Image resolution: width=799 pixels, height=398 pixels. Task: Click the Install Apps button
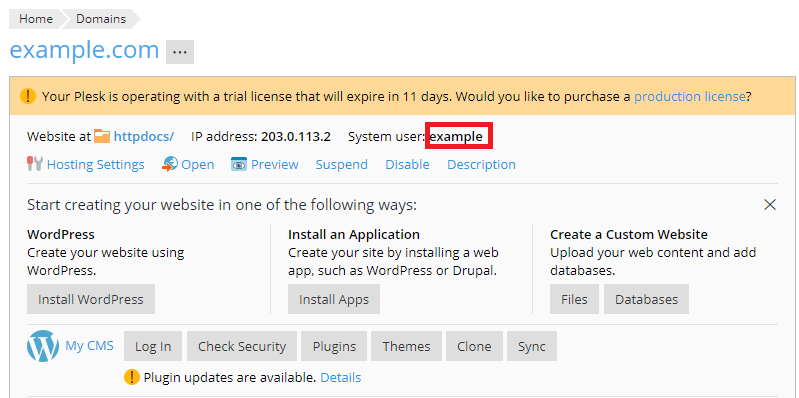[334, 299]
